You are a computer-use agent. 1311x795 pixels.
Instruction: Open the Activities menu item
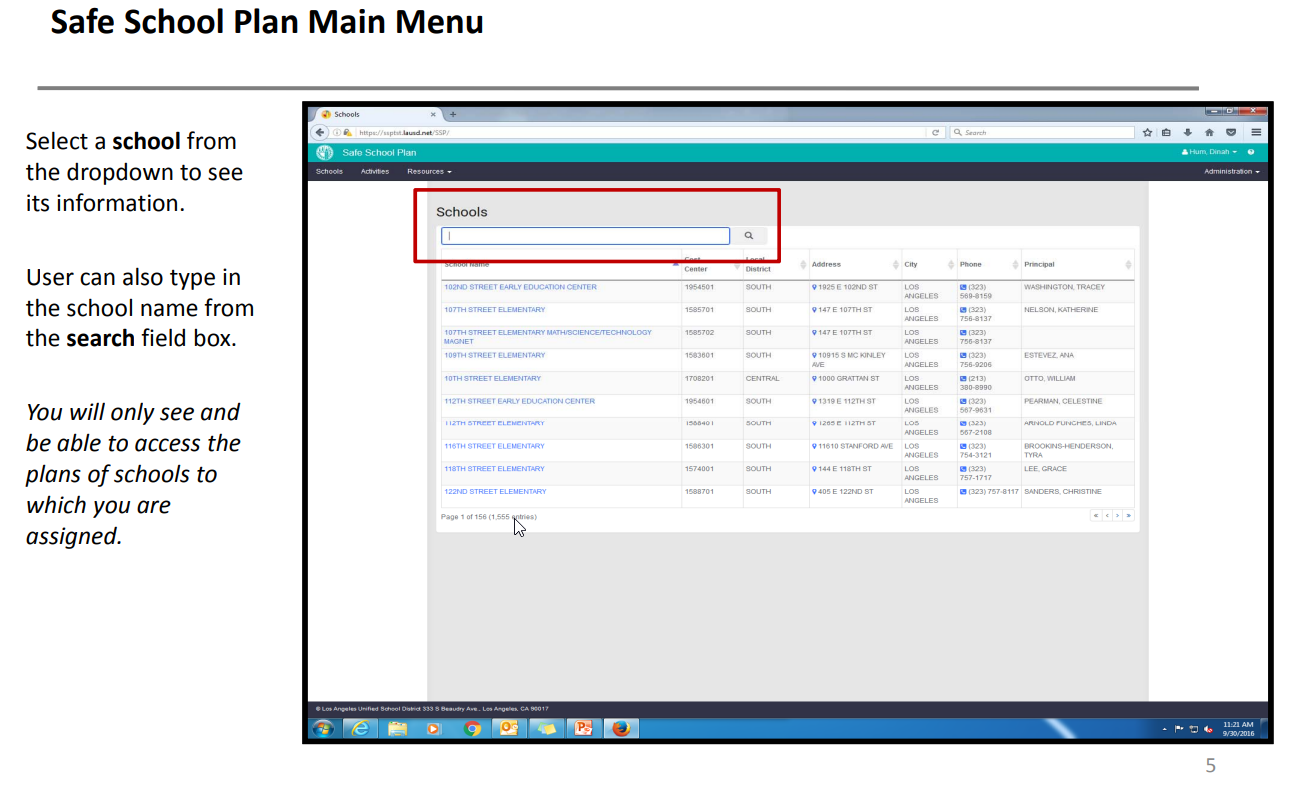[x=375, y=172]
